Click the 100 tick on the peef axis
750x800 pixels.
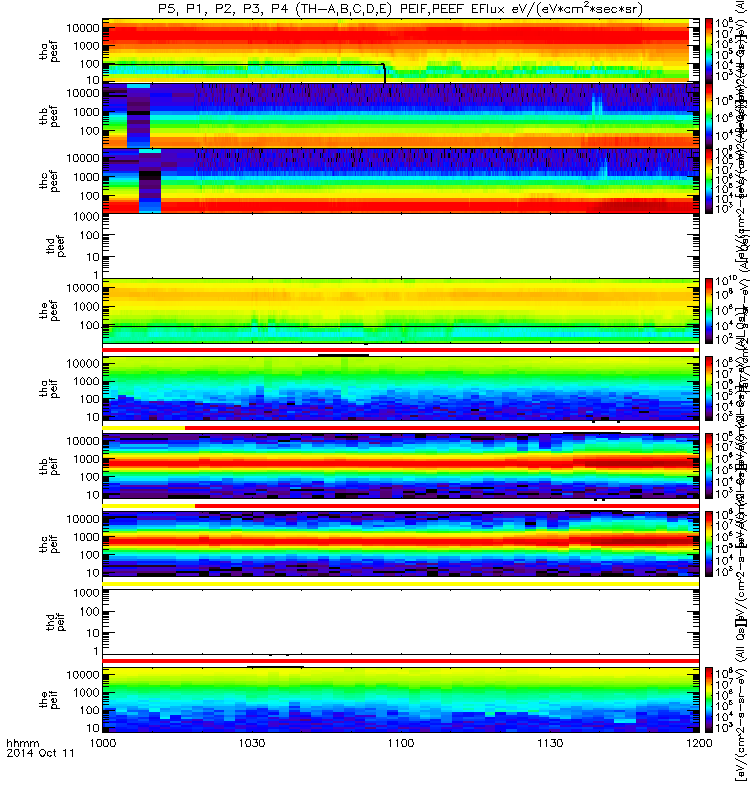coord(90,326)
